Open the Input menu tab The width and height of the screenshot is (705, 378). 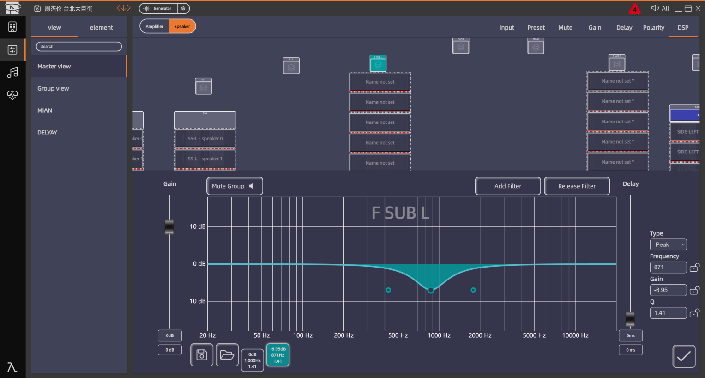(507, 28)
